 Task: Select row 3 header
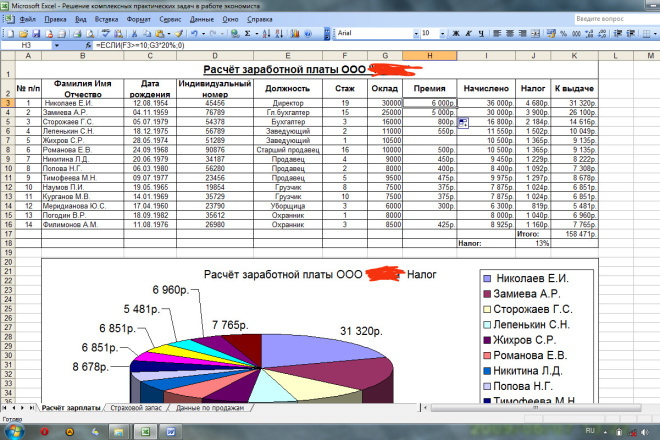8,103
